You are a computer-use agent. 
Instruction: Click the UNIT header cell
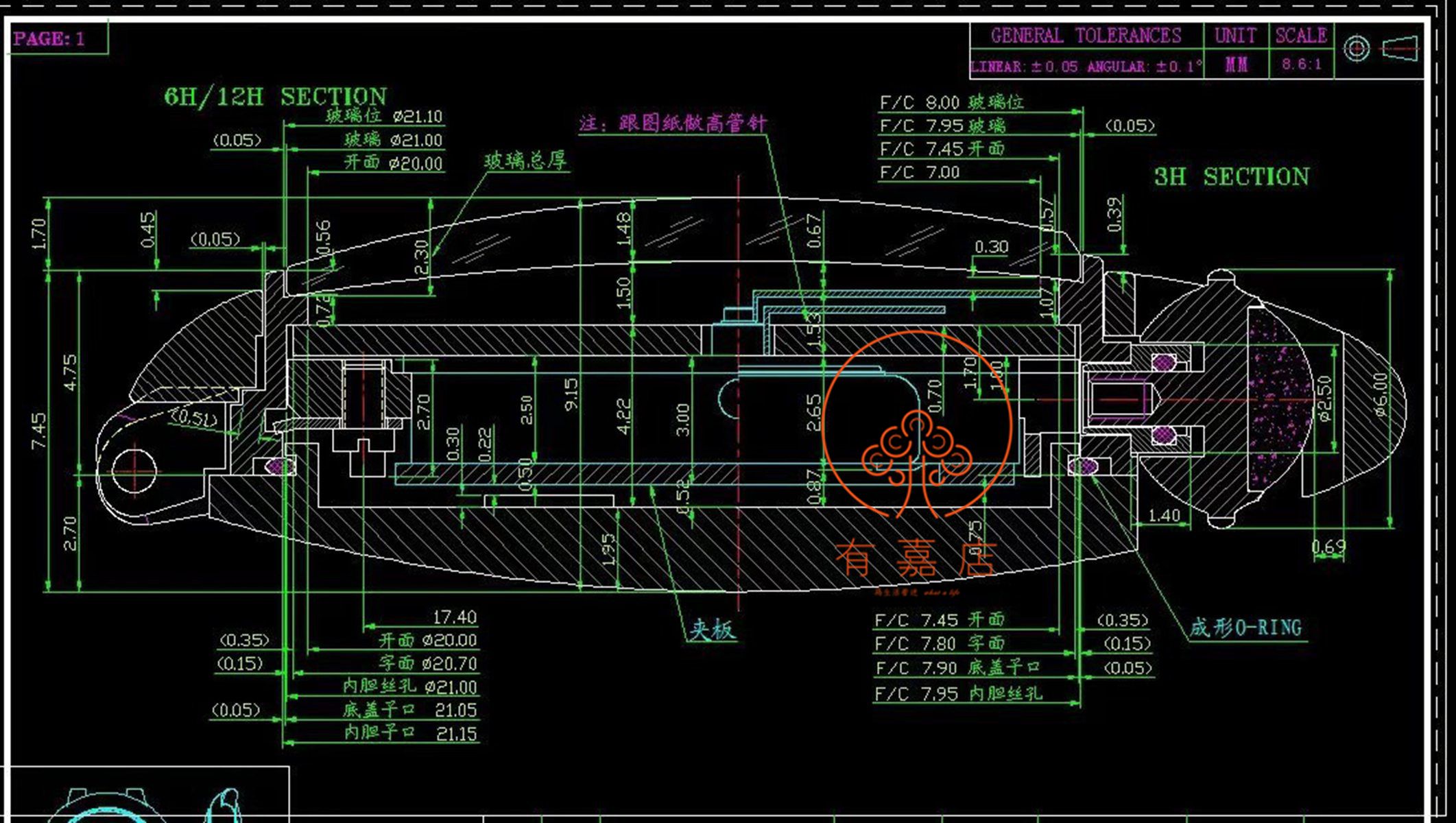point(1235,36)
